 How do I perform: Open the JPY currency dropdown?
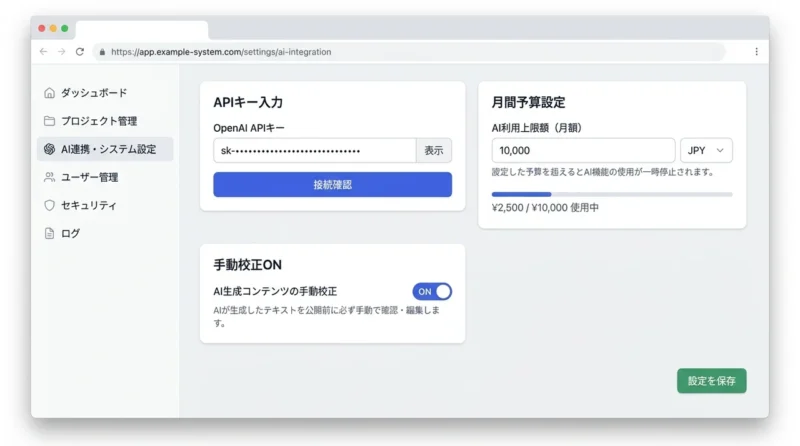click(x=706, y=151)
